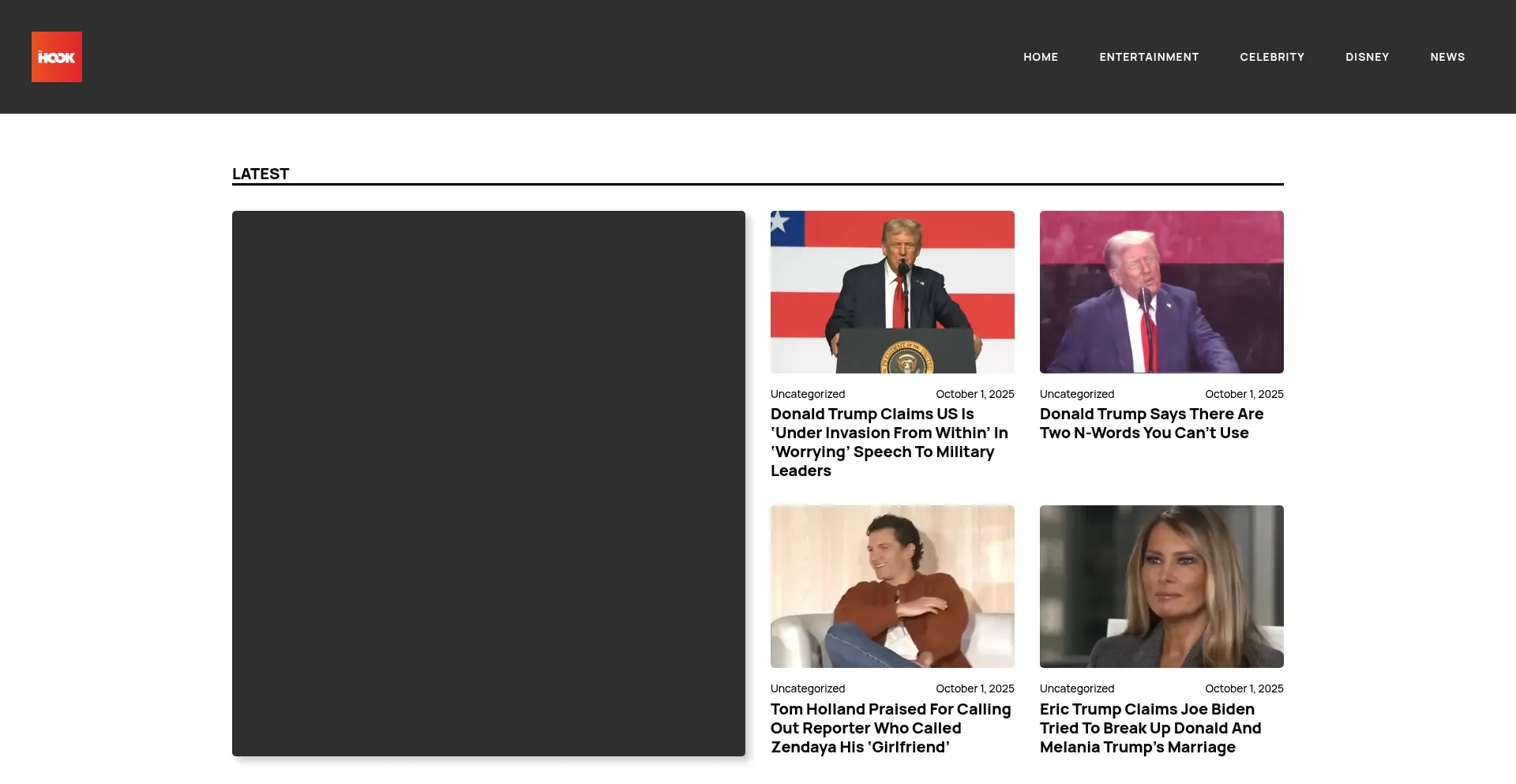Screen dimensions: 1516x784
Task: Open the Disney navigation link
Action: click(x=1367, y=57)
